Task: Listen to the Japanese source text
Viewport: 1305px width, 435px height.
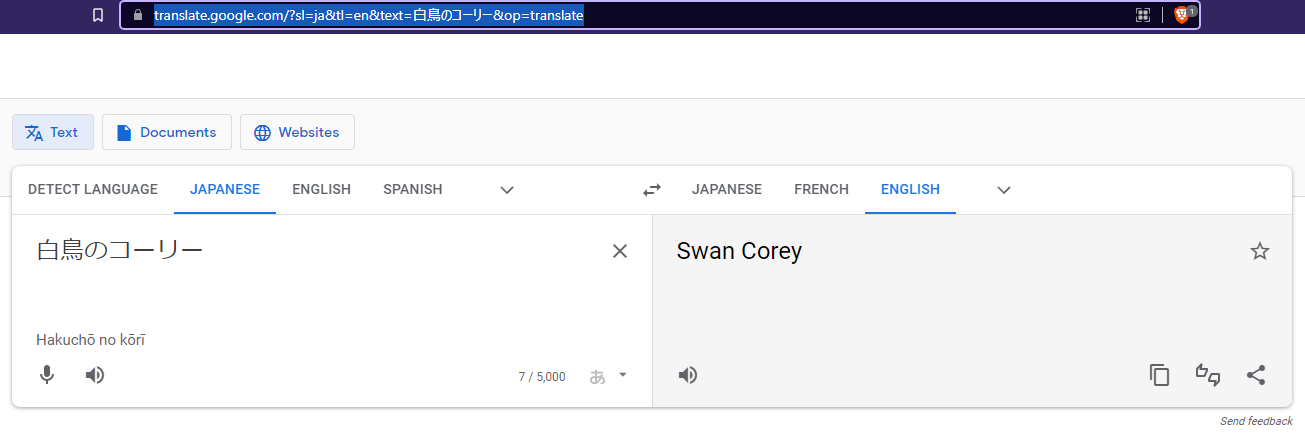Action: click(95, 375)
